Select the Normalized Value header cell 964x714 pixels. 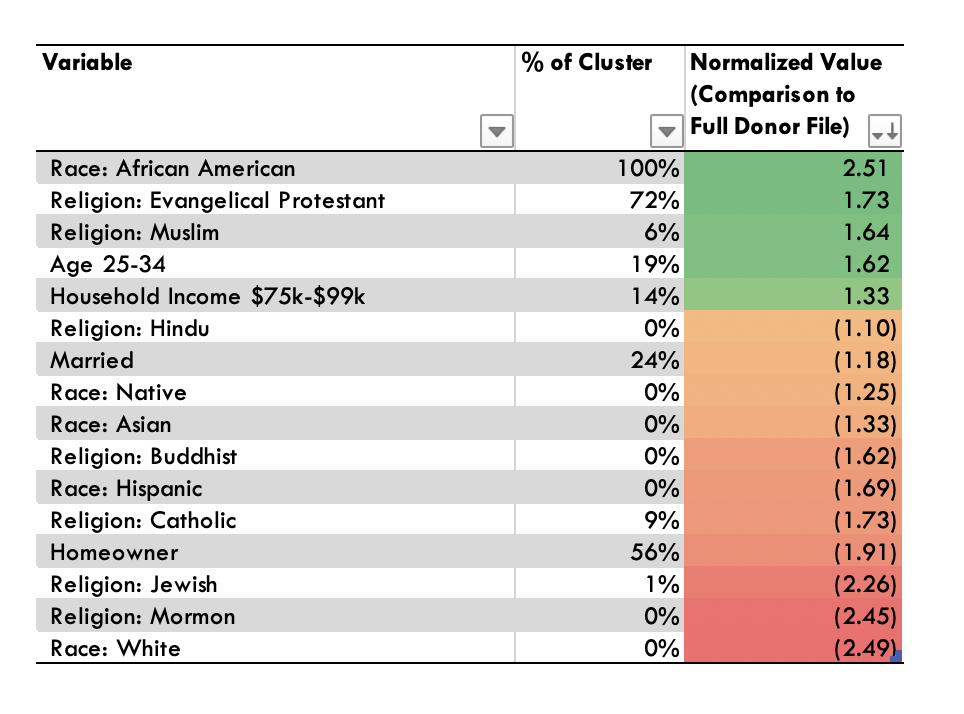pos(794,98)
